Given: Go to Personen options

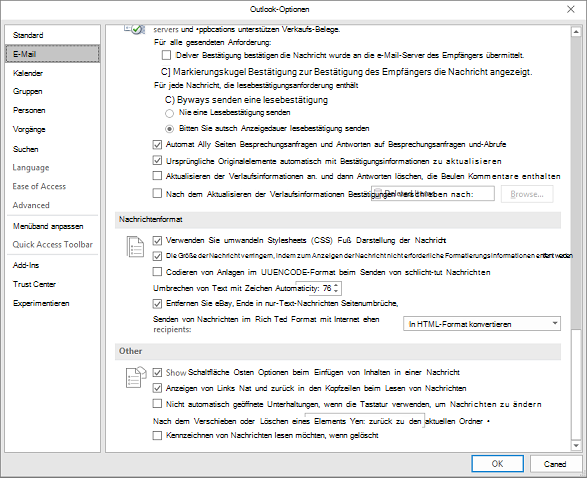Looking at the screenshot, I should coord(52,110).
